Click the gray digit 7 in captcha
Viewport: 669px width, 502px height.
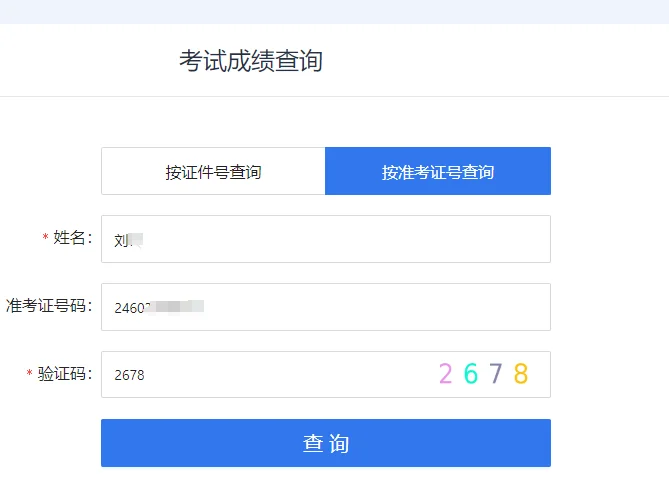pos(496,374)
